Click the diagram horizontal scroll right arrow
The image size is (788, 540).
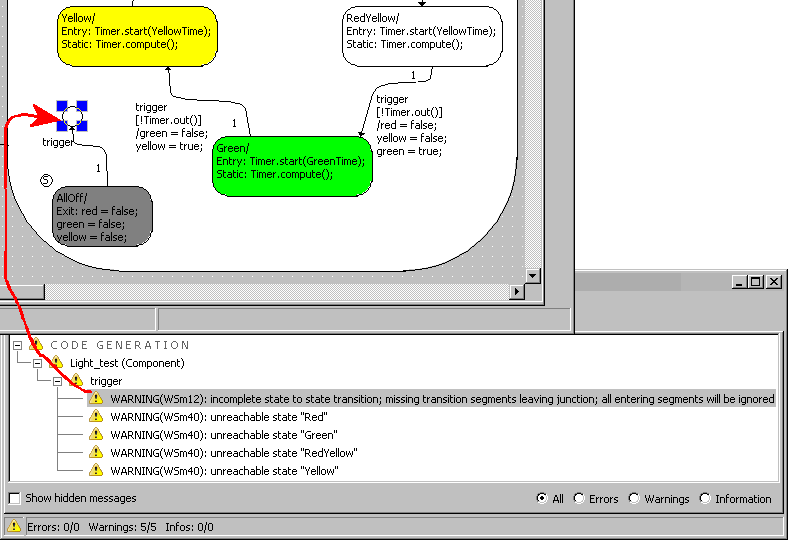(x=517, y=291)
